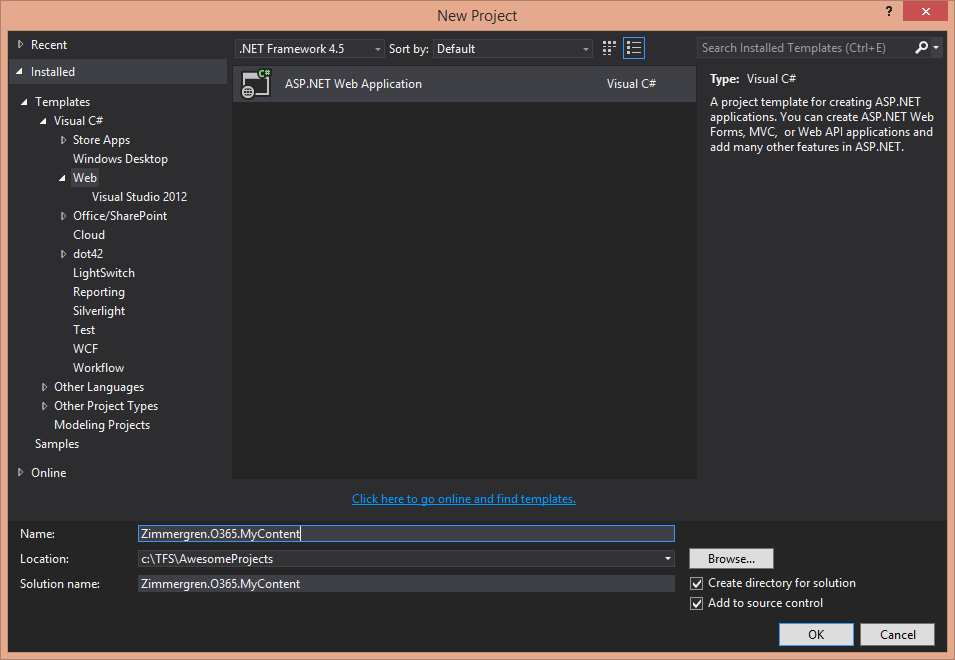This screenshot has width=955, height=660.
Task: Select Visual Studio 2012 under Web
Action: tap(139, 197)
